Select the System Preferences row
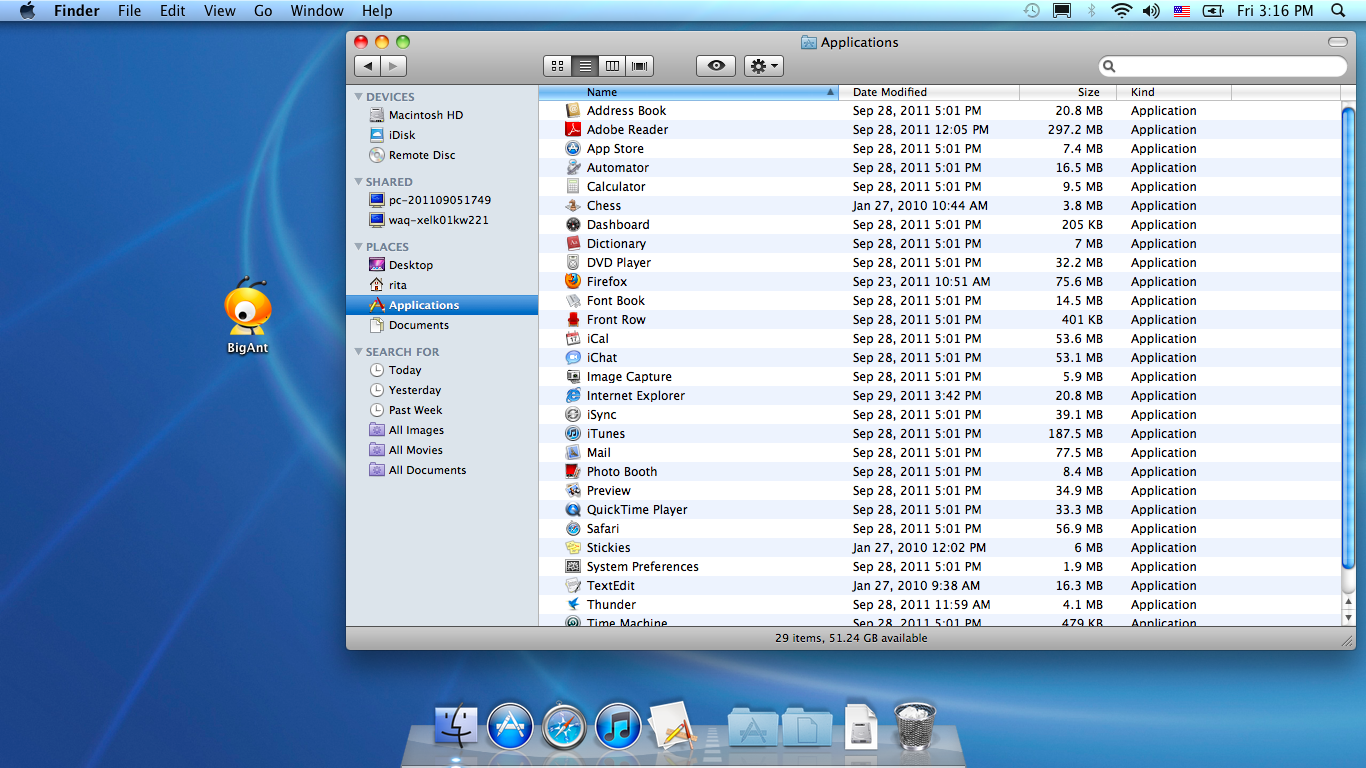This screenshot has height=768, width=1366. (939, 567)
